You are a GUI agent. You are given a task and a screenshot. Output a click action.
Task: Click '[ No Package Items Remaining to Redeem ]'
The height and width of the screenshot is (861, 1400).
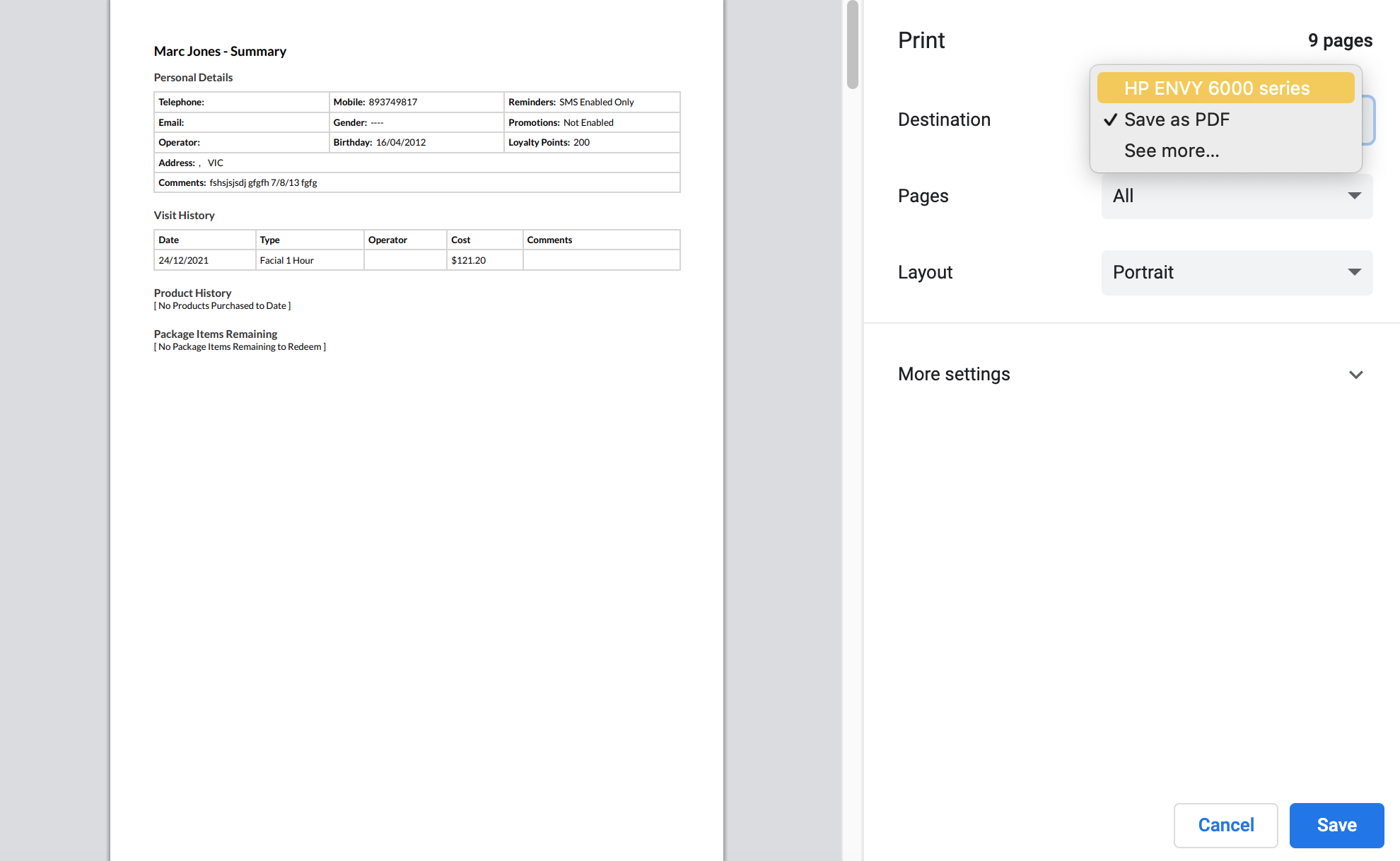click(x=240, y=346)
